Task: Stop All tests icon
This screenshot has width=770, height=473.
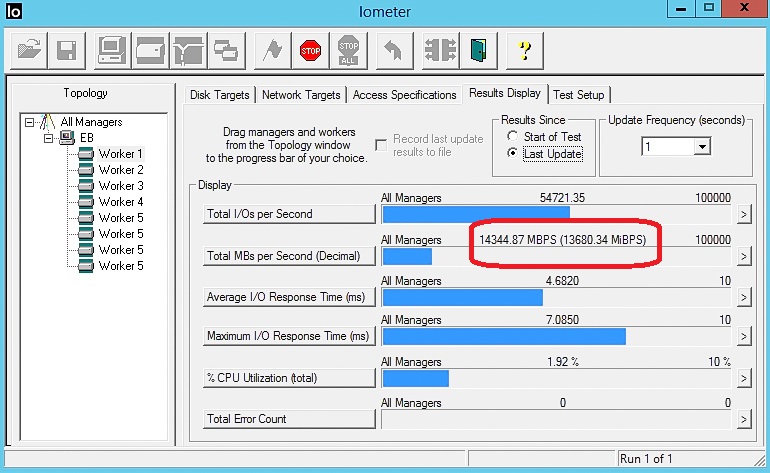Action: [x=348, y=50]
